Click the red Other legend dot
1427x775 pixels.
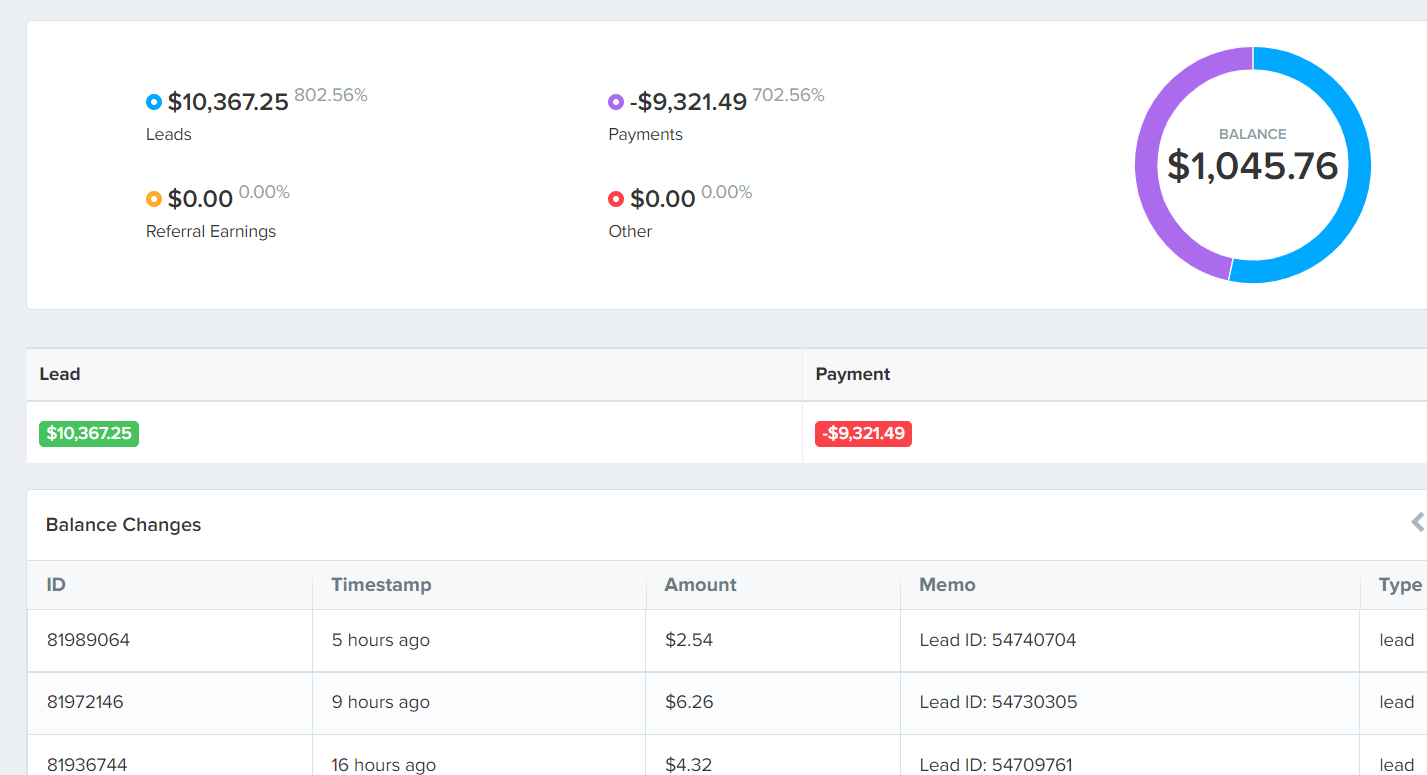click(616, 199)
